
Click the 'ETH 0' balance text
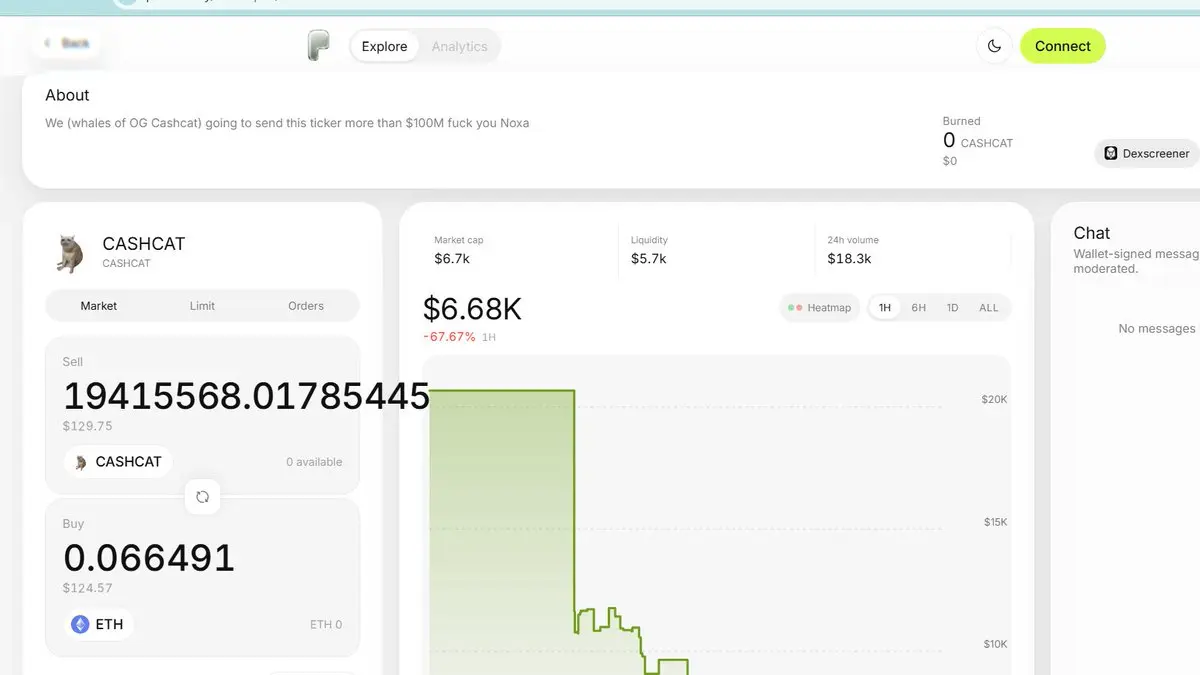(326, 624)
